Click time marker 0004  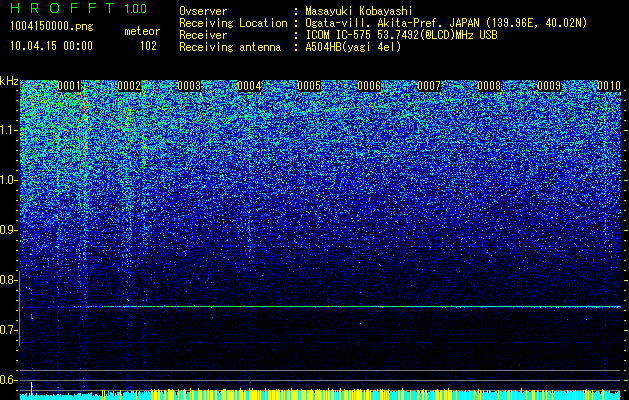pyautogui.click(x=249, y=86)
